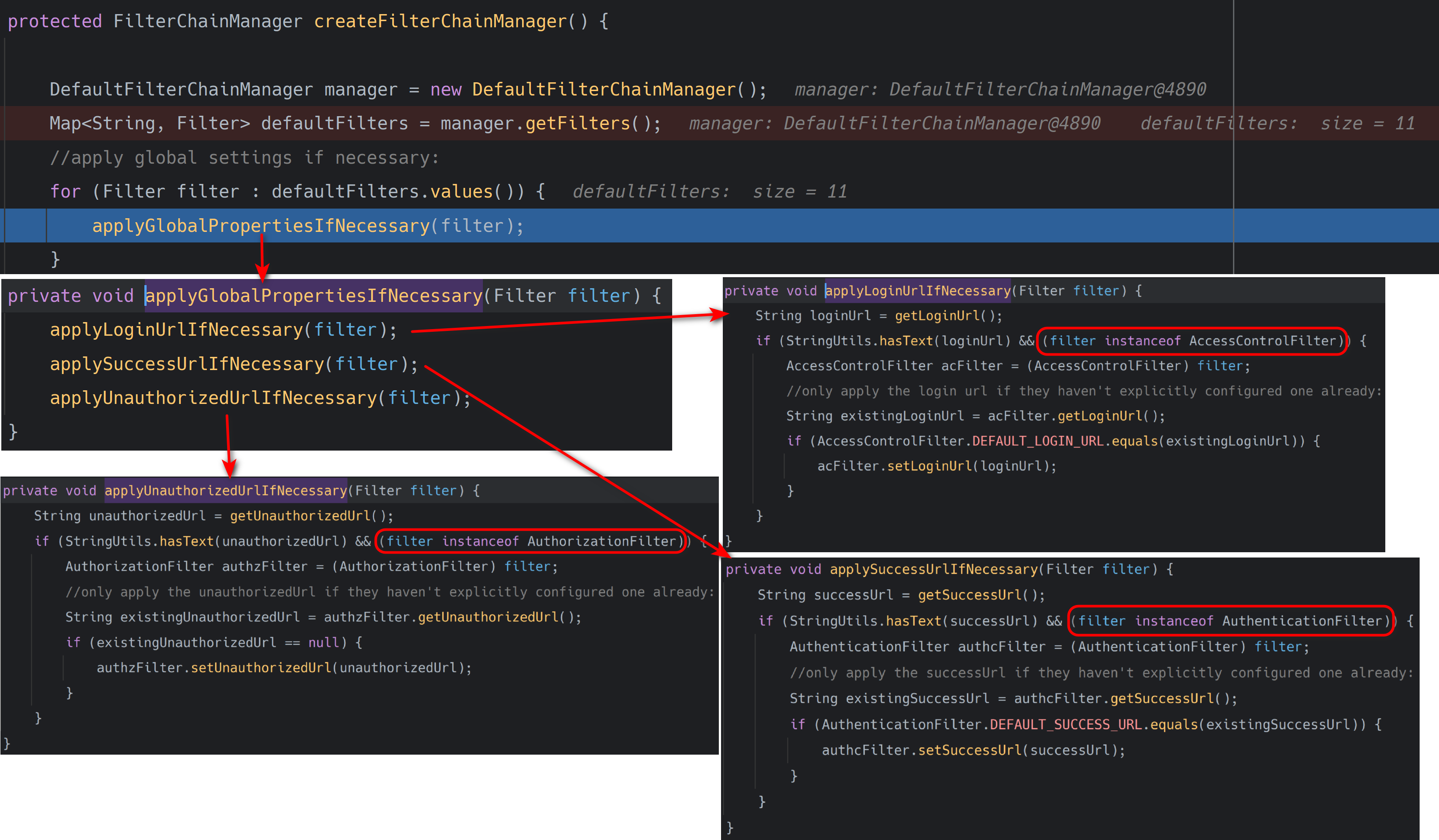Image resolution: width=1439 pixels, height=840 pixels.
Task: Click the acFilter variable in its declaration
Action: coord(972,366)
